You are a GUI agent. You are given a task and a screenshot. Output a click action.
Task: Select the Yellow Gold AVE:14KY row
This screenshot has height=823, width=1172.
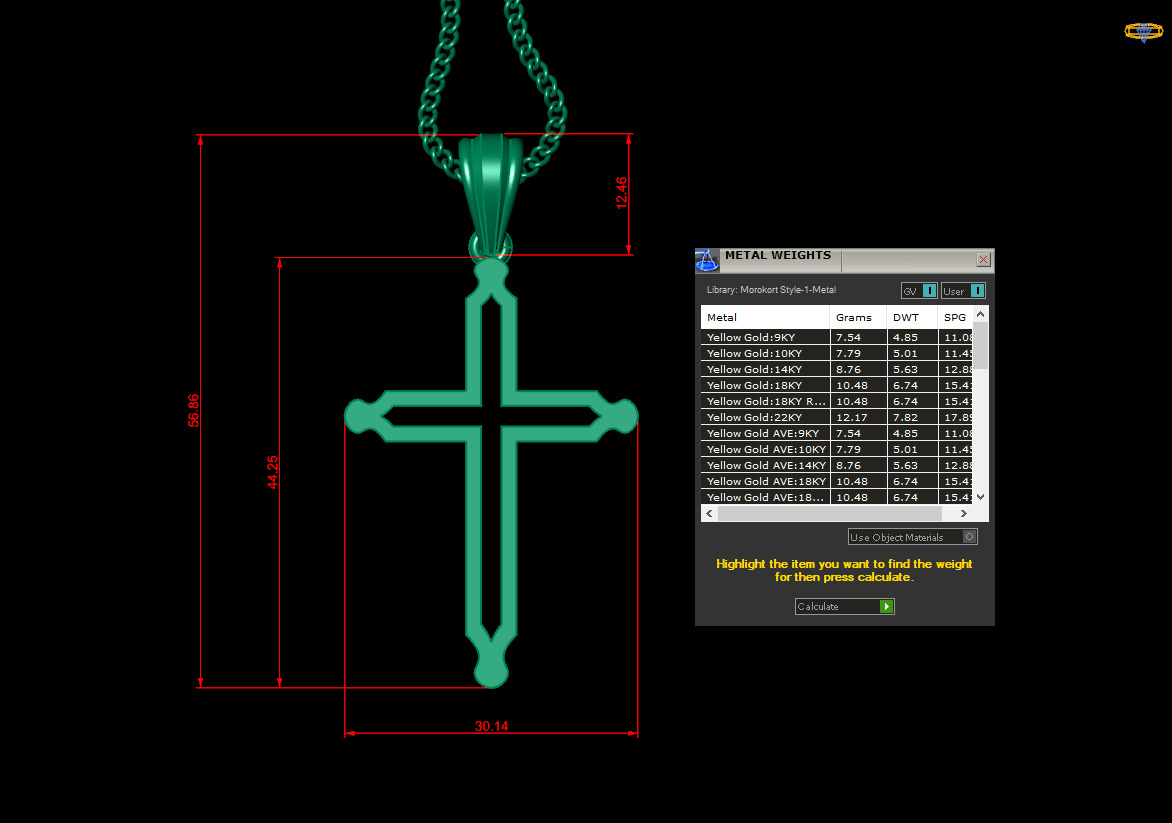tap(836, 465)
